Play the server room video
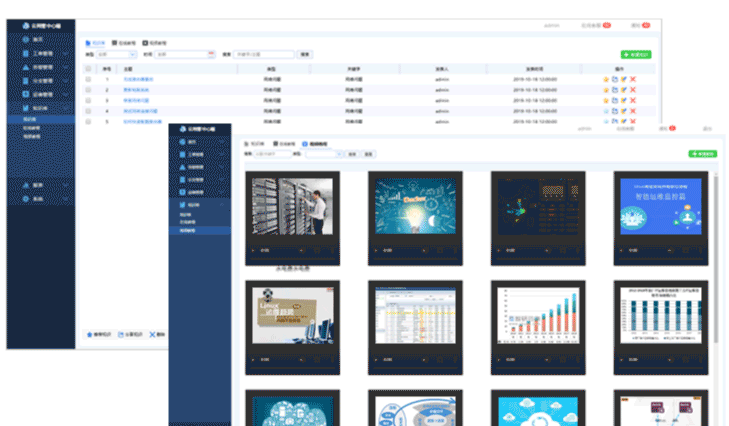The width and height of the screenshot is (729, 426). (x=253, y=250)
